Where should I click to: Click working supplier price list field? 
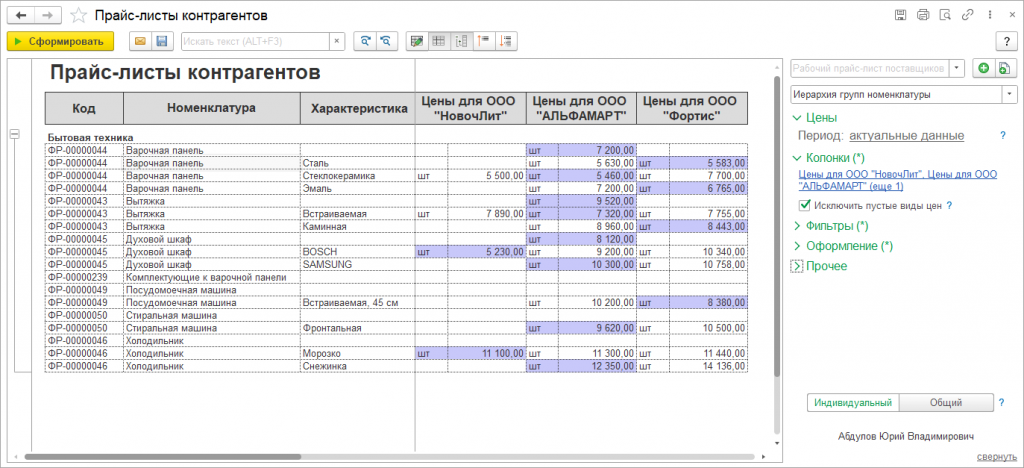869,68
